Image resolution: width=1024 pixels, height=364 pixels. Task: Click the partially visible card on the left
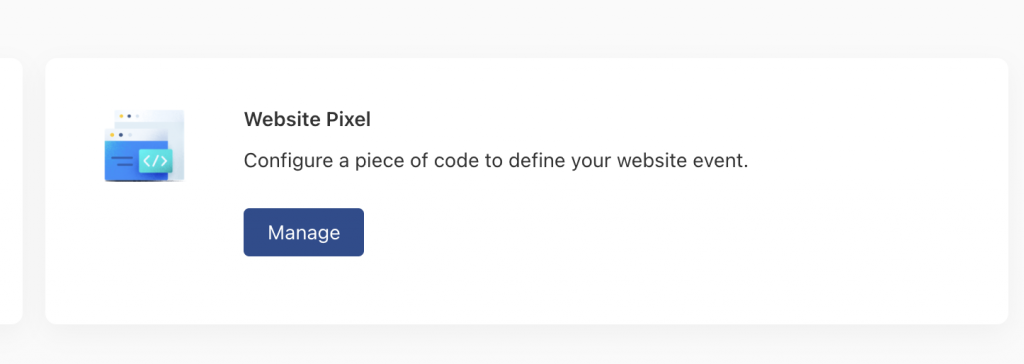(11, 191)
